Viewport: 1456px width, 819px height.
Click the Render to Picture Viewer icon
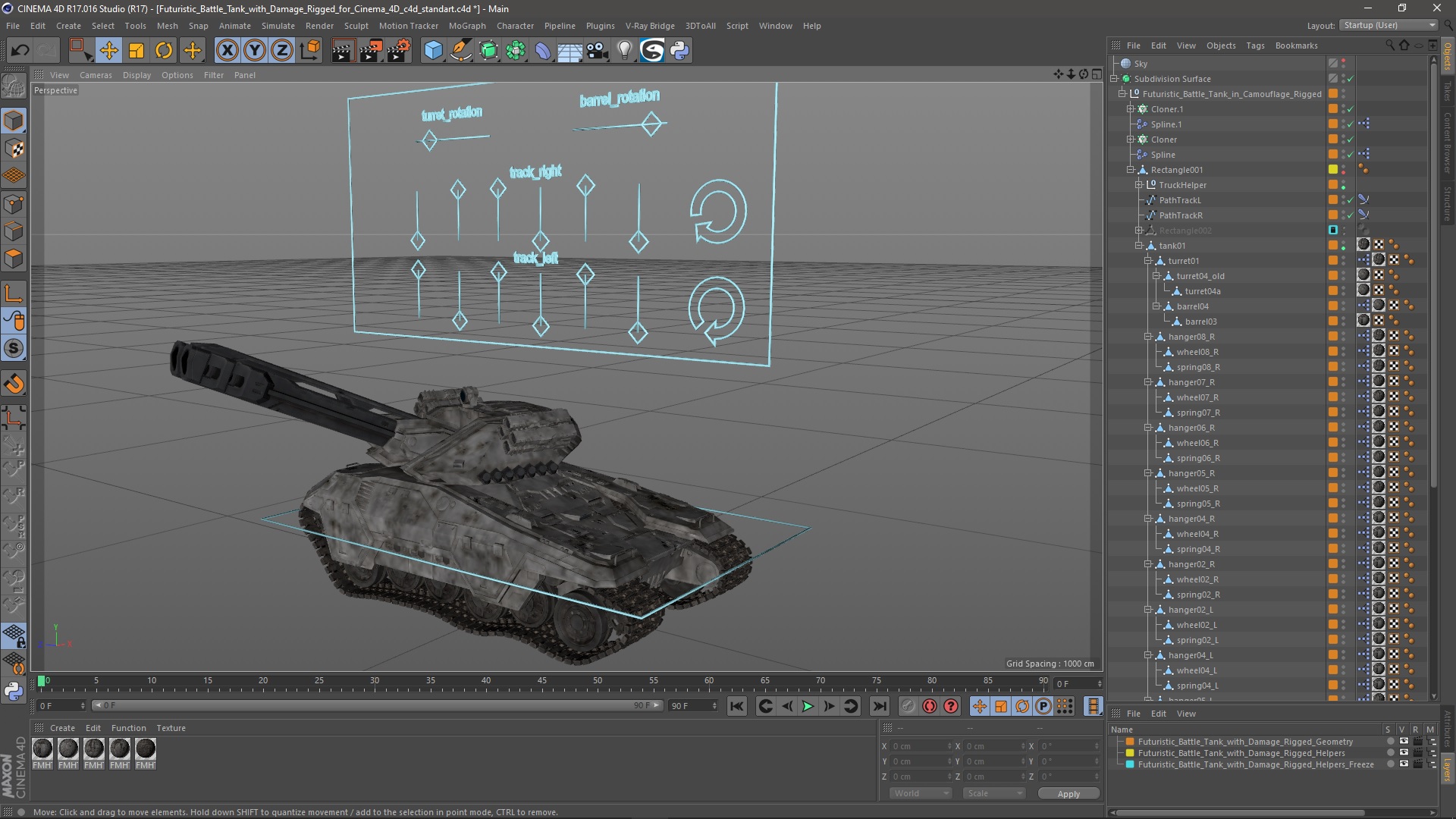click(x=370, y=51)
